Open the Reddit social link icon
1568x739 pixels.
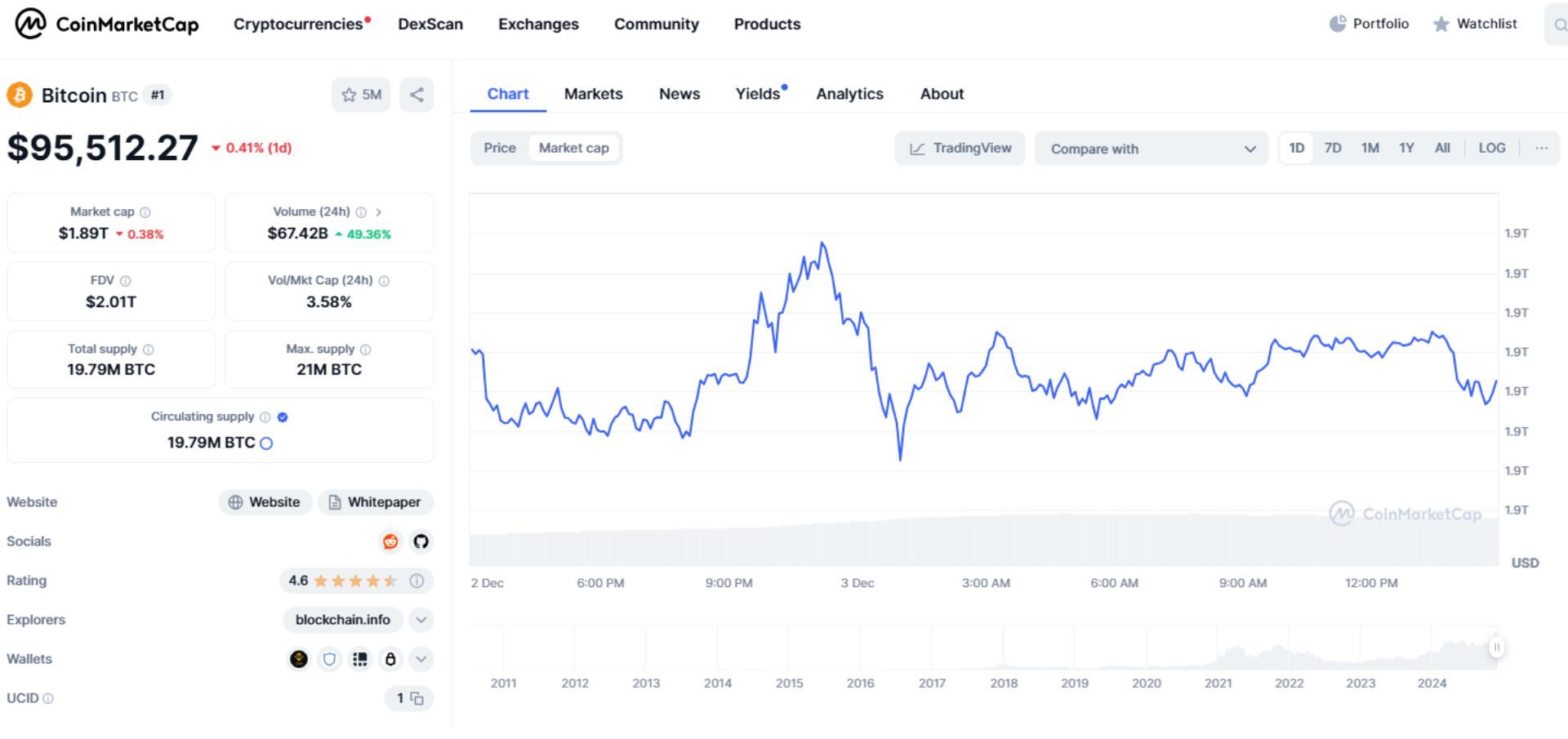click(x=390, y=541)
